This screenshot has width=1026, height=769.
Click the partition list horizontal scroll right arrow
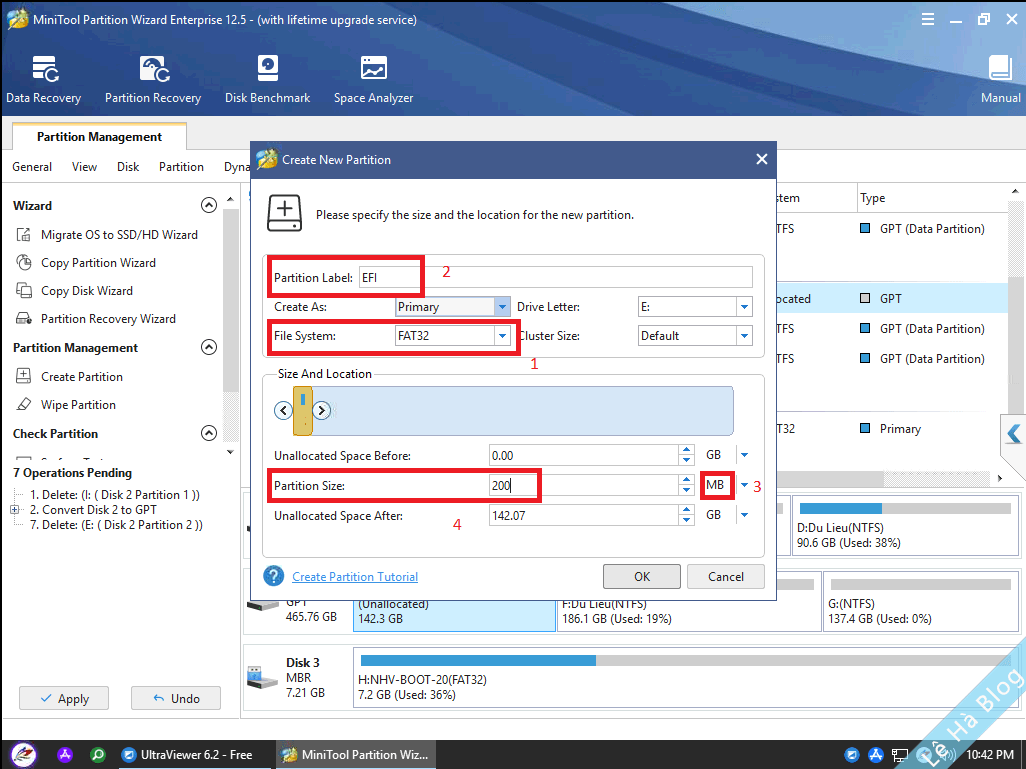click(1000, 478)
